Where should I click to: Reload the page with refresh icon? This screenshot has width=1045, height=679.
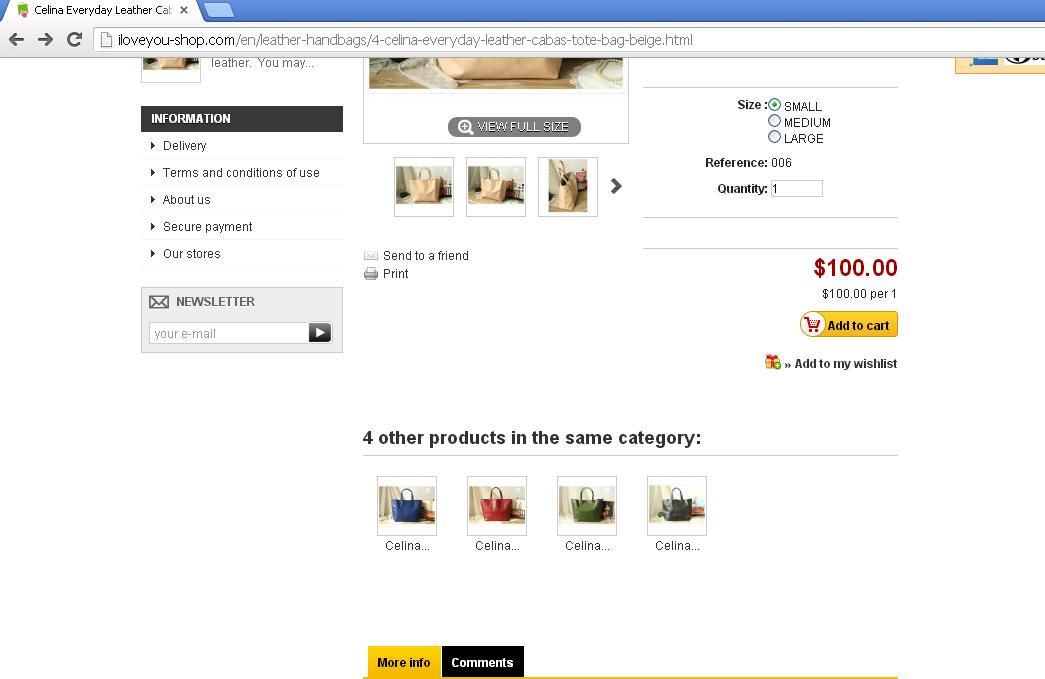(75, 39)
